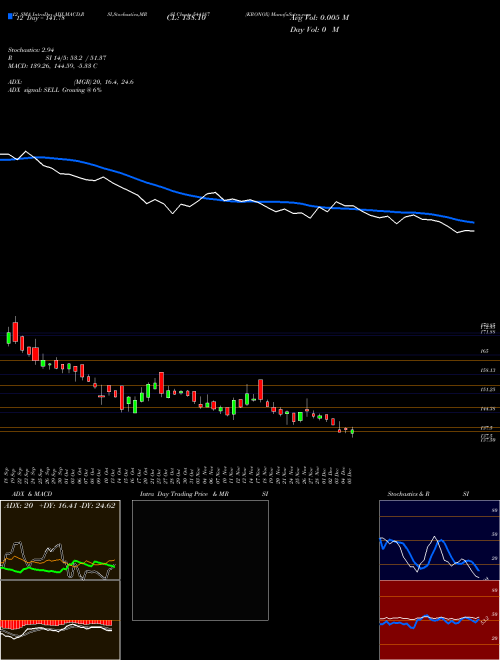Click the 'ADX: 20 +DY: 16.41 -DY: 24.62' readout
500x660 pixels.
[x=59, y=506]
